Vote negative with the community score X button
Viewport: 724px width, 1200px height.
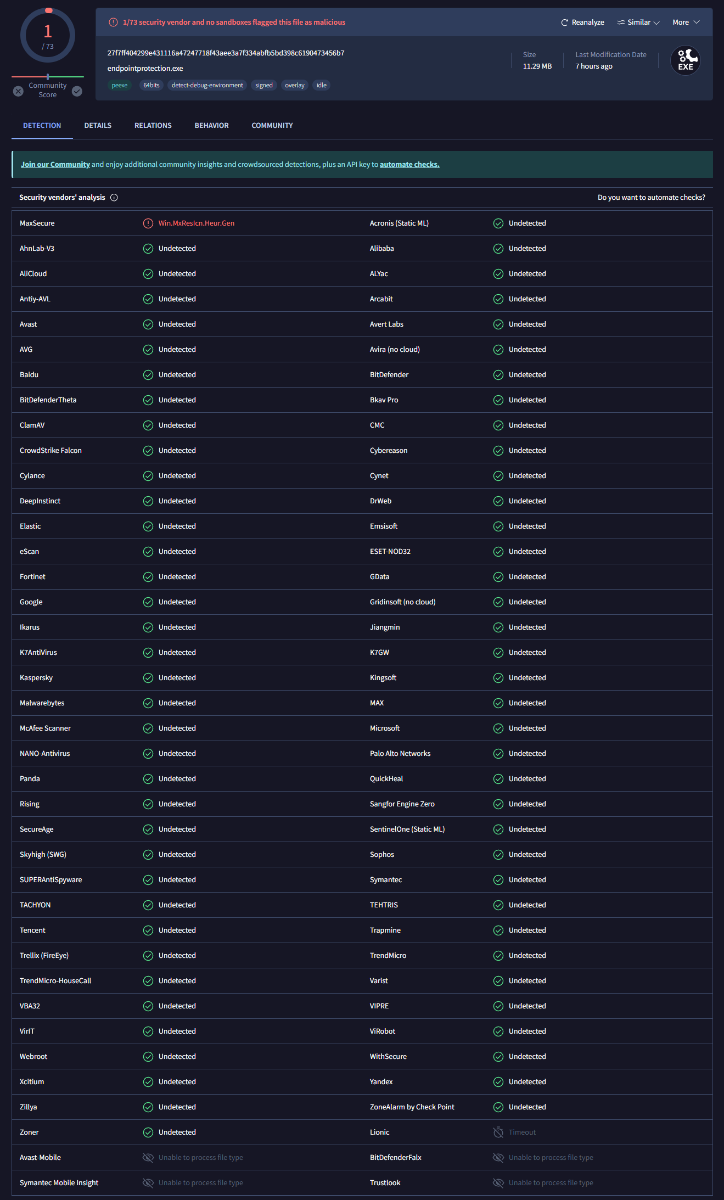coord(18,91)
